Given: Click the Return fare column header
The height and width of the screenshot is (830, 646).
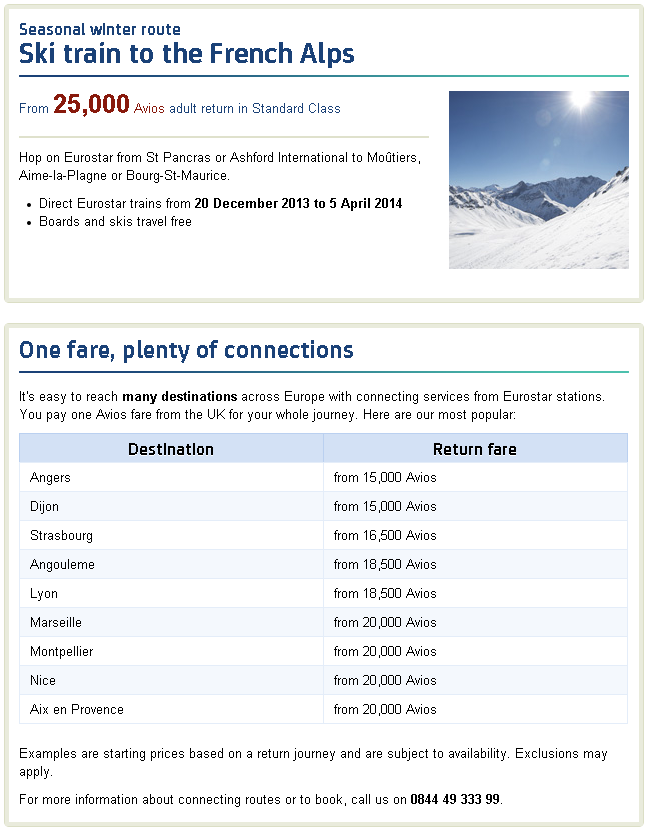Looking at the screenshot, I should click(x=475, y=449).
